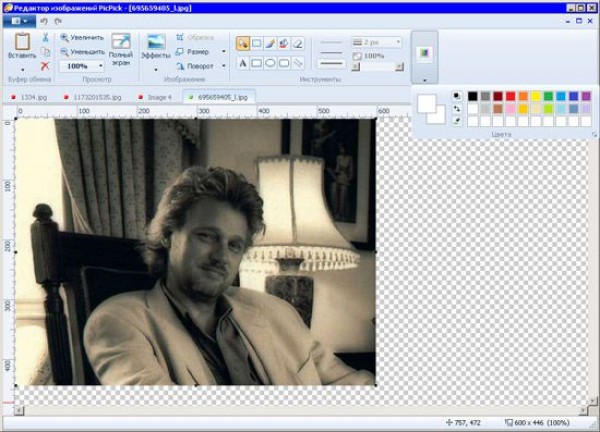The width and height of the screenshot is (600, 432).
Task: Choose the medium line style
Action: pos(331,53)
